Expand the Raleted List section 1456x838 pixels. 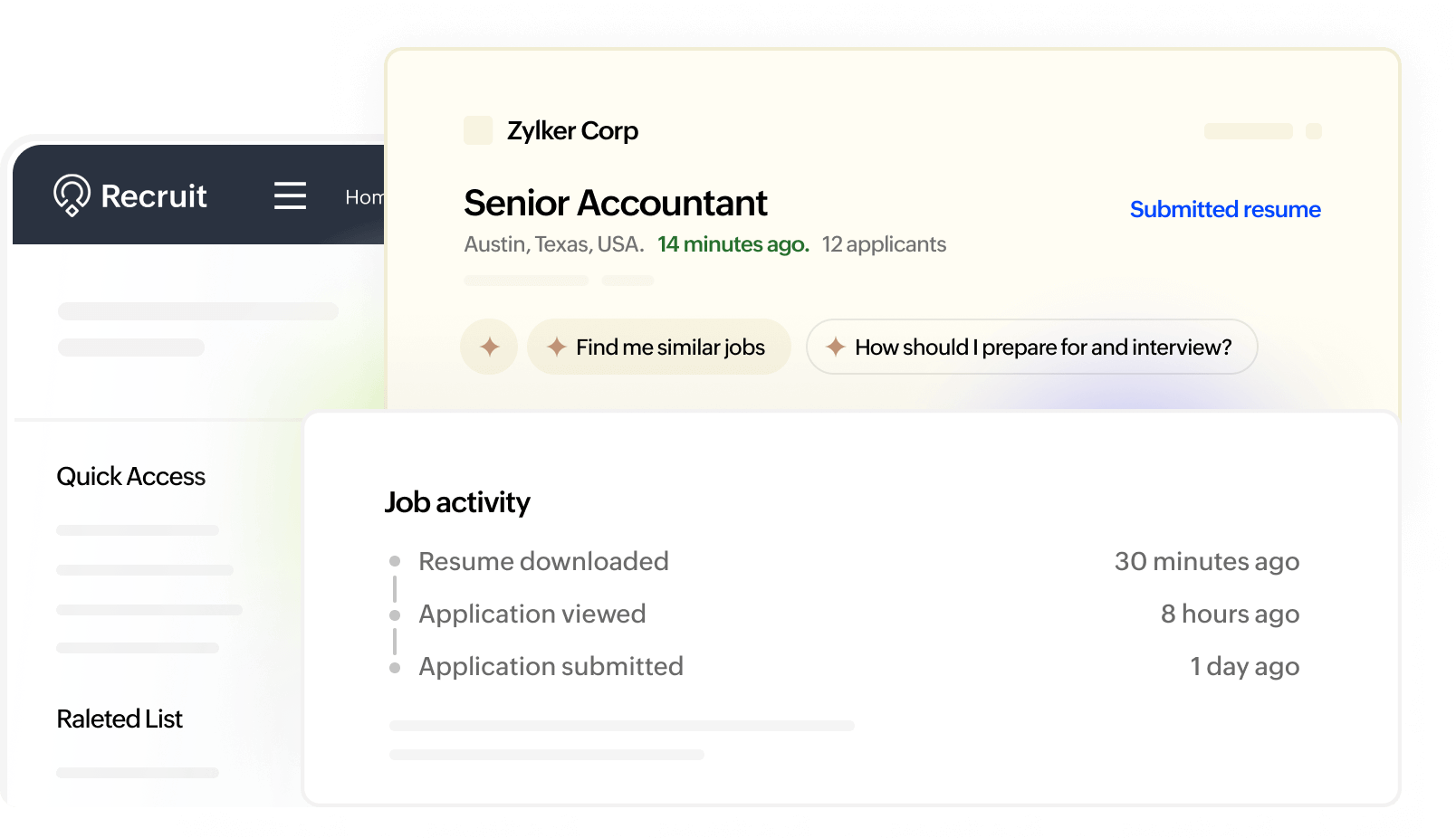[x=120, y=719]
